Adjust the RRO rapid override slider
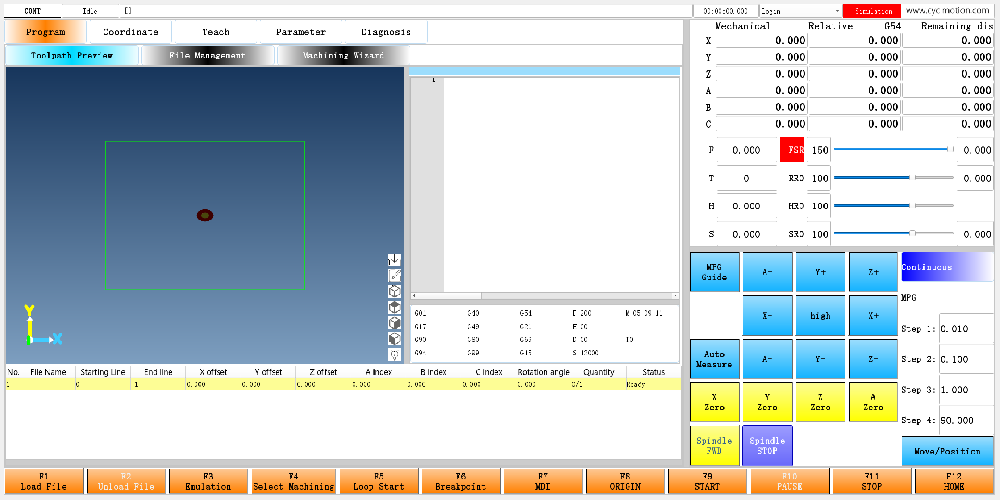Screen dimensions: 1000x500 (x=893, y=178)
